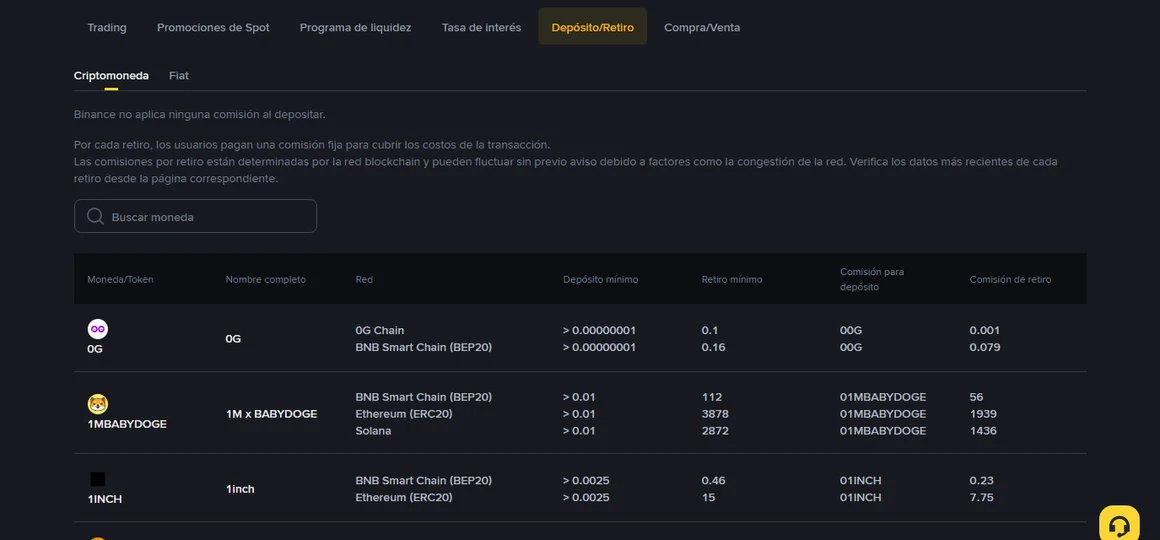This screenshot has height=540, width=1160.
Task: Select the Depósito/Retiro tab
Action: (593, 27)
